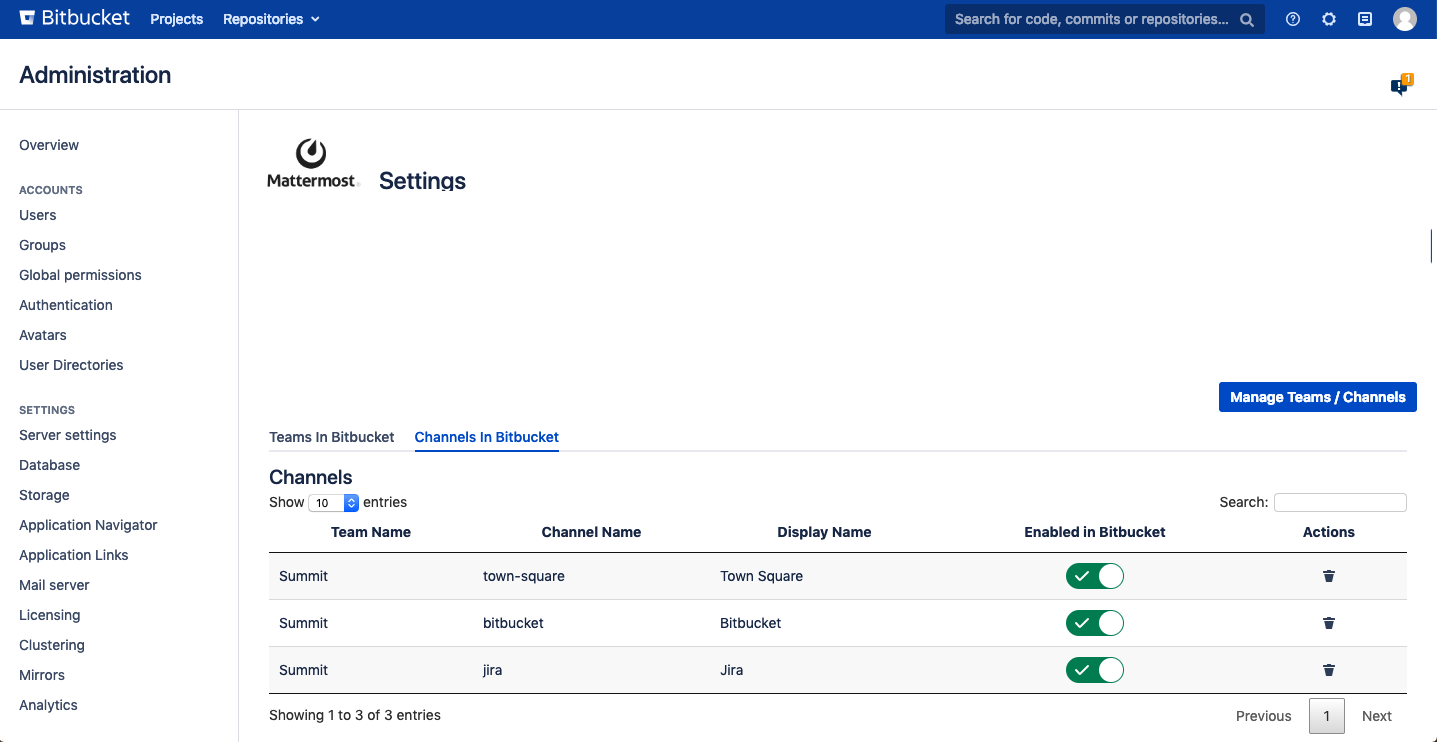The image size is (1437, 742).
Task: Turn off the jira channel toggle
Action: click(1095, 670)
